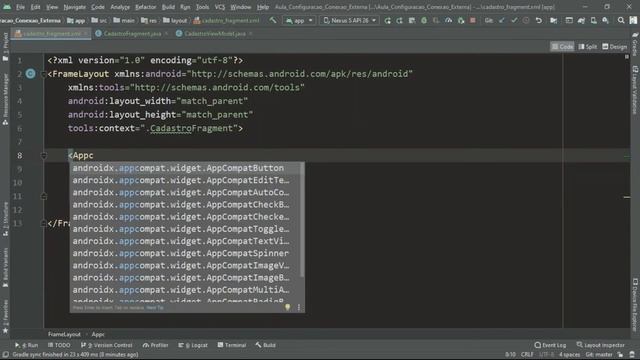Click the class gutter icon on line 2

[x=31, y=73]
